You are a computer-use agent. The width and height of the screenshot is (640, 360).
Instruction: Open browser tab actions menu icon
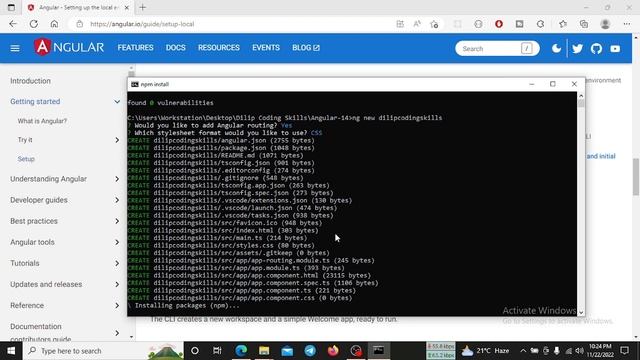11,7
